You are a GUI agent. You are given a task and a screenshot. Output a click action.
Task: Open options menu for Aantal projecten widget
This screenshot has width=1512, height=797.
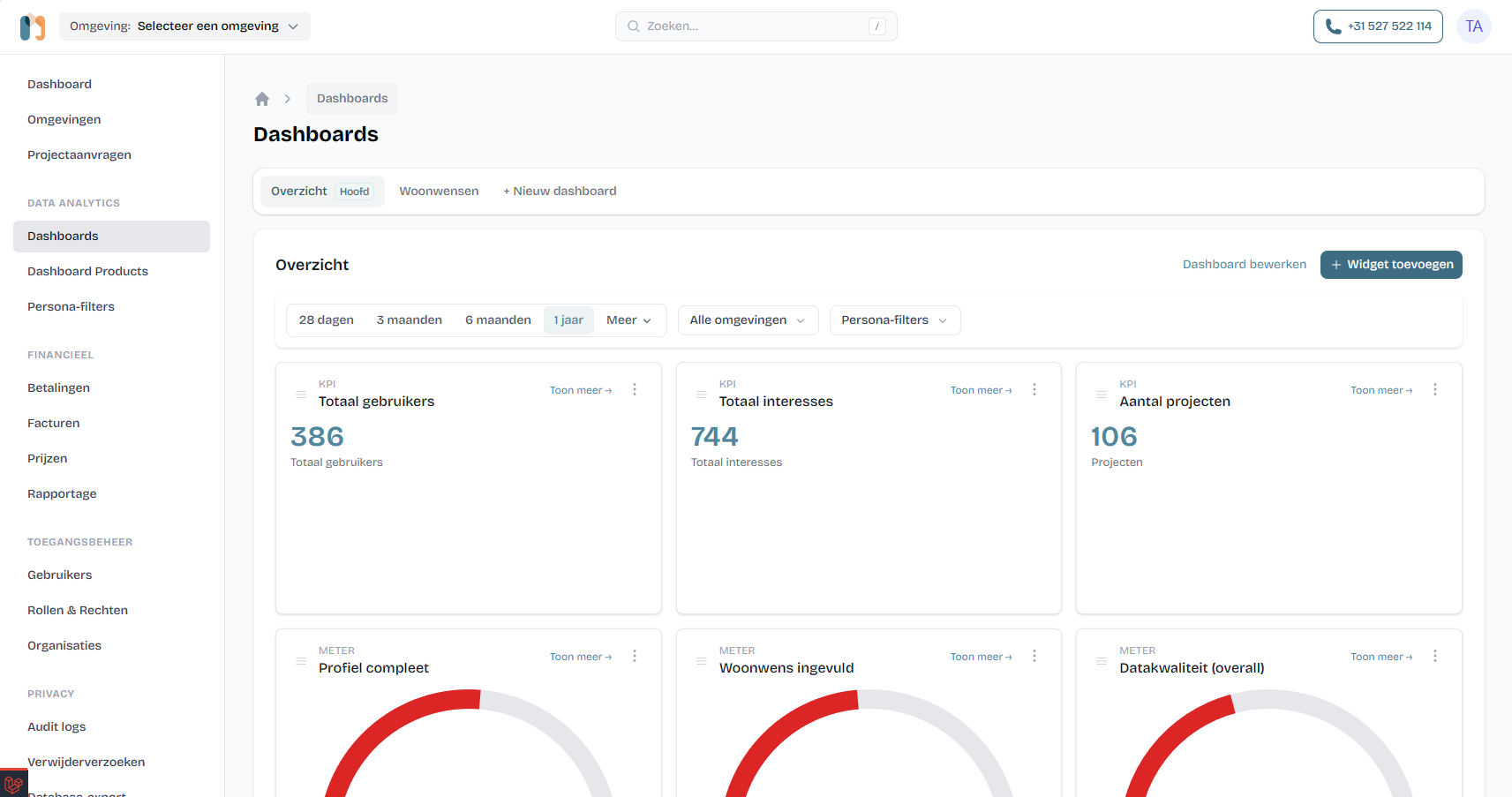[x=1435, y=389]
